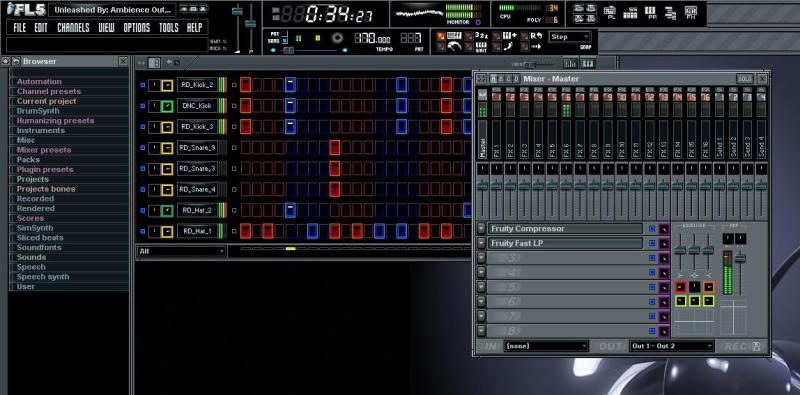Click the save REC disk icon in Mixer
Viewport: 800px width, 395px height.
click(757, 346)
